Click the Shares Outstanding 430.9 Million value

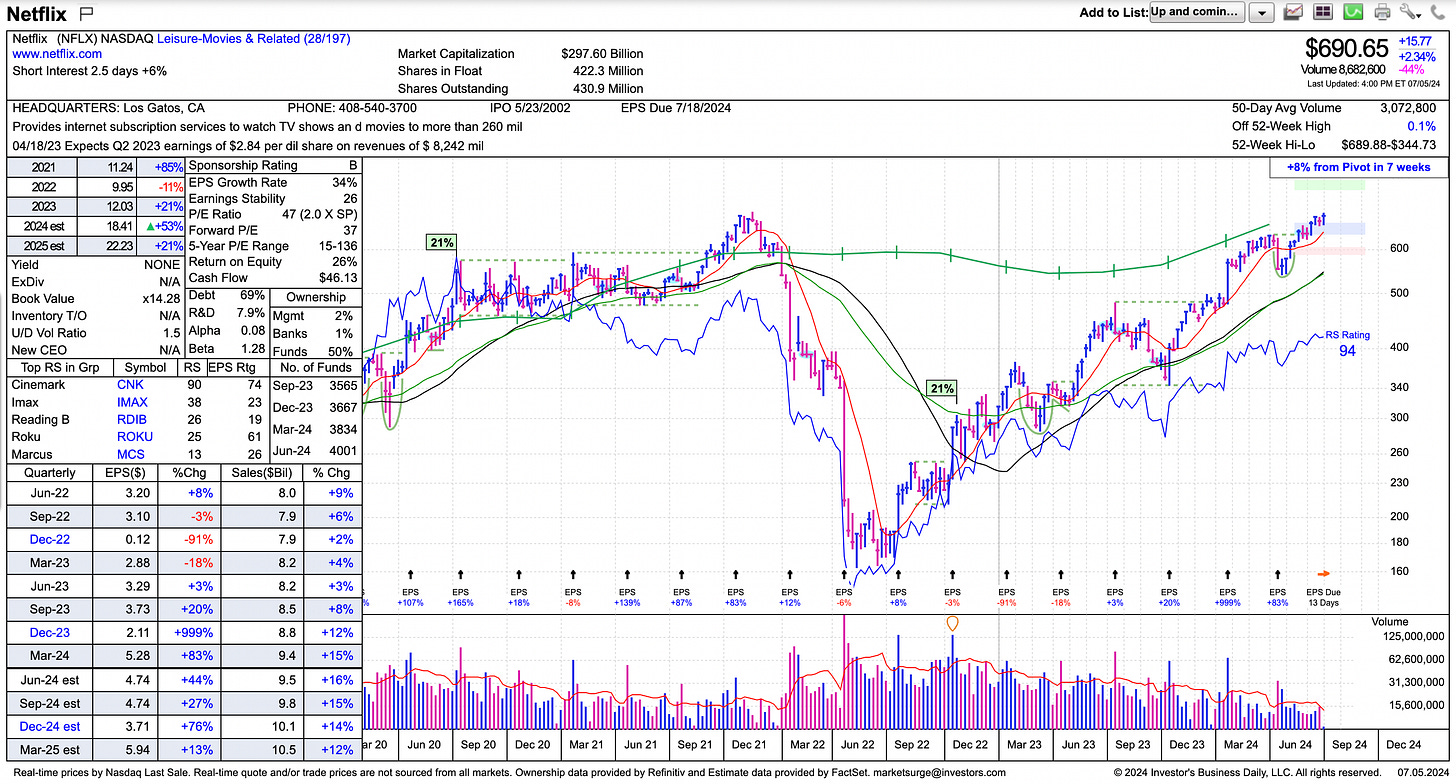click(x=602, y=89)
